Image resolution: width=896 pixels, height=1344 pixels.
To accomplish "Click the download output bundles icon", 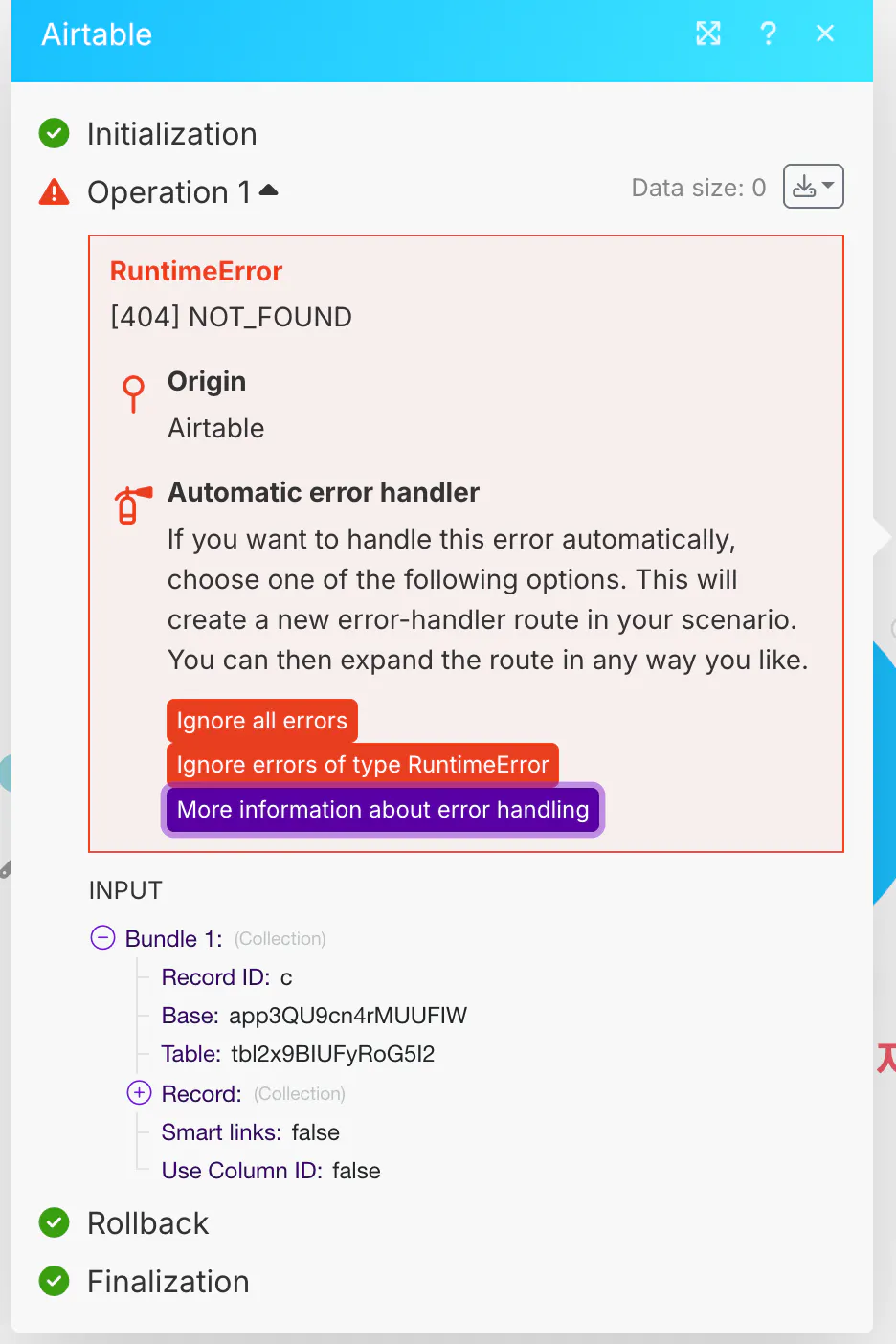I will click(x=813, y=186).
